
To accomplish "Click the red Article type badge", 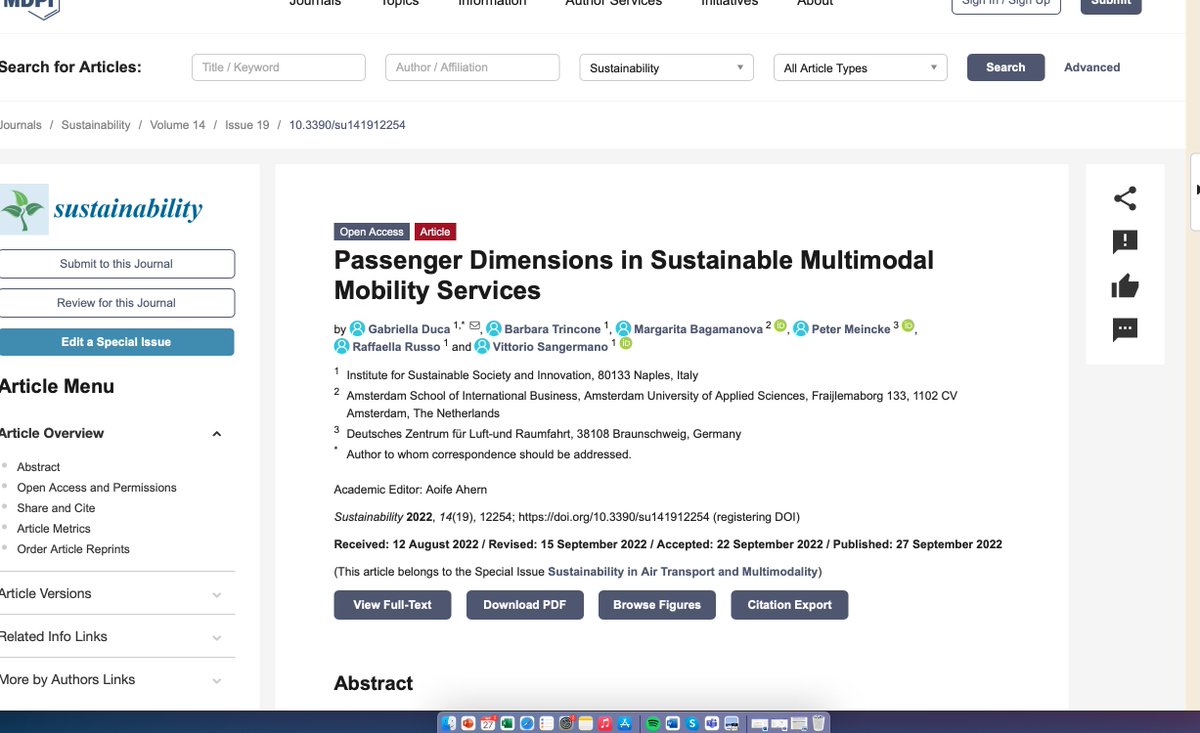I will tap(435, 232).
